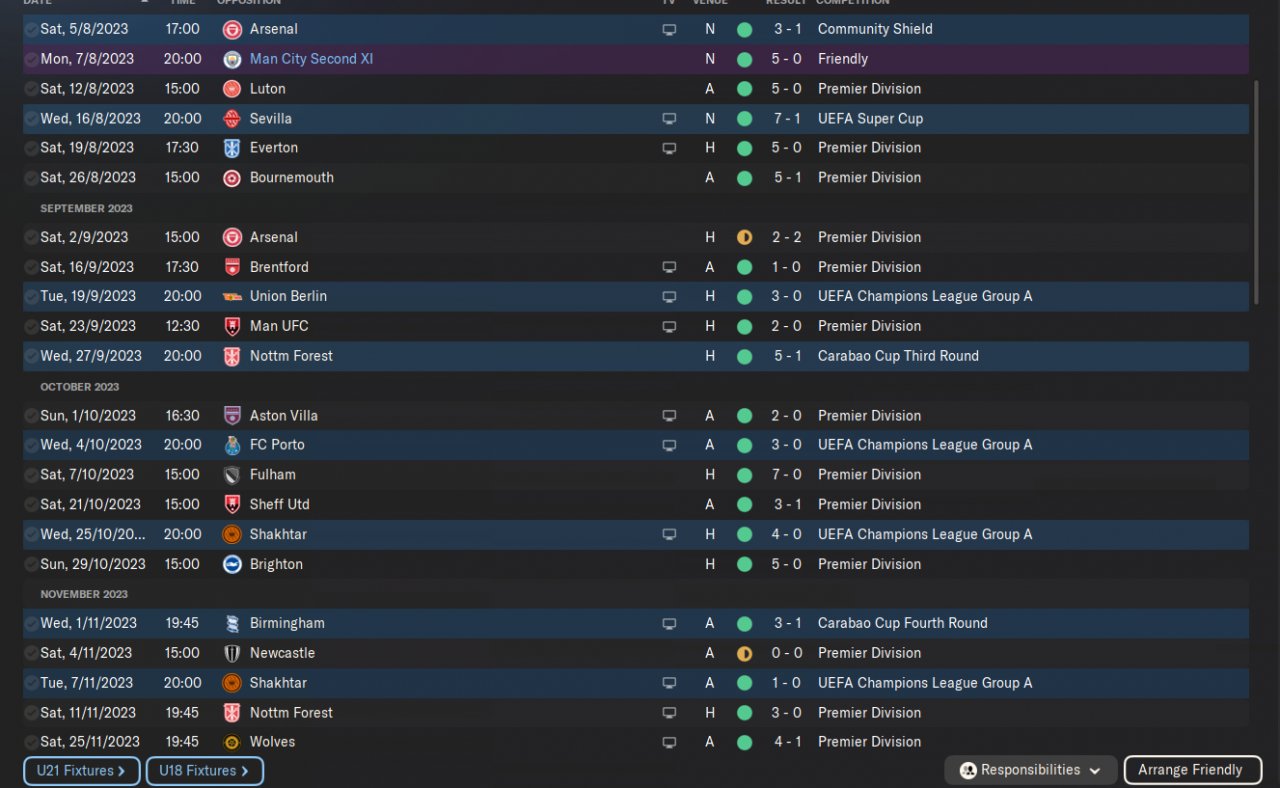Click the Brighton club badge
The height and width of the screenshot is (788, 1280).
click(x=232, y=564)
